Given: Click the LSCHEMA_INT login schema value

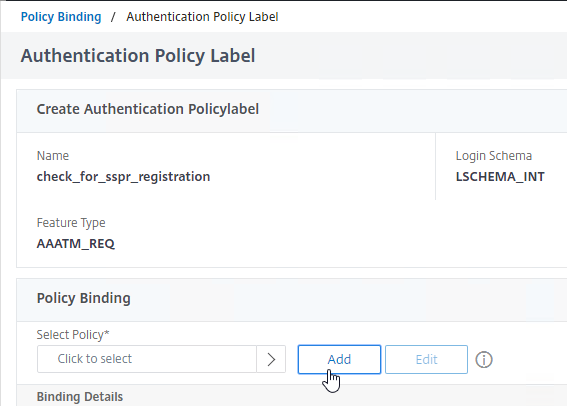Looking at the screenshot, I should coord(500,177).
